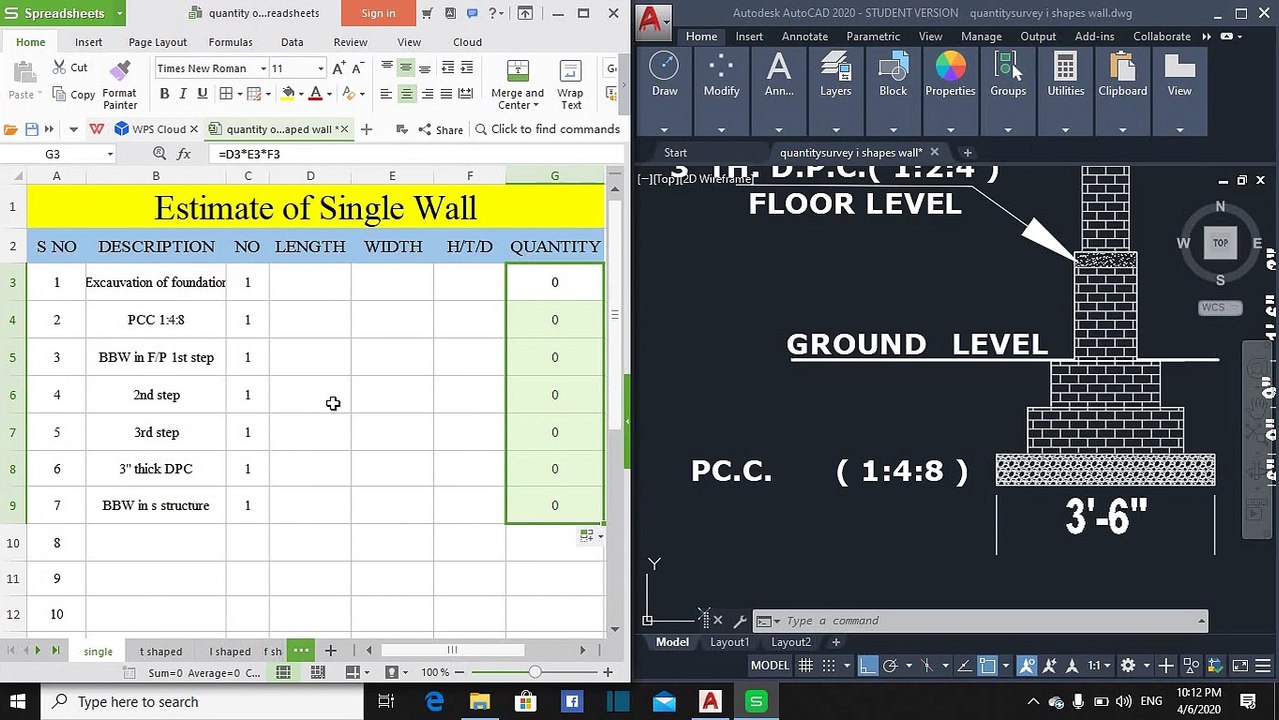Click the Merge and Center button
1279x720 pixels.
pyautogui.click(x=518, y=85)
